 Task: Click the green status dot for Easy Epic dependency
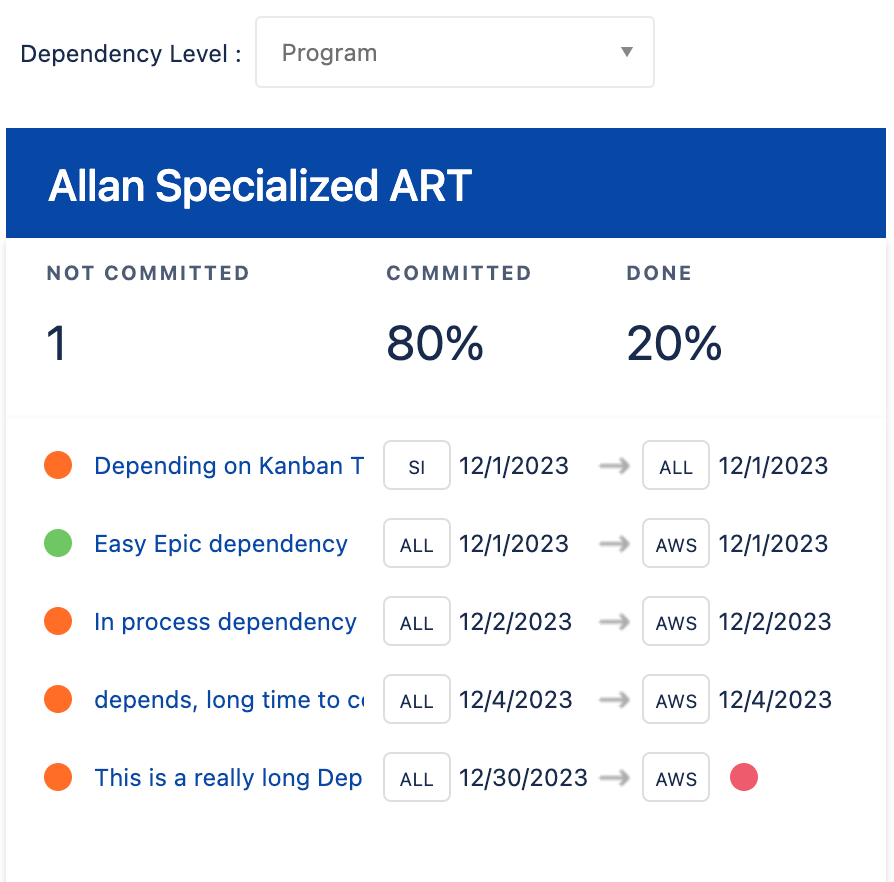point(58,544)
